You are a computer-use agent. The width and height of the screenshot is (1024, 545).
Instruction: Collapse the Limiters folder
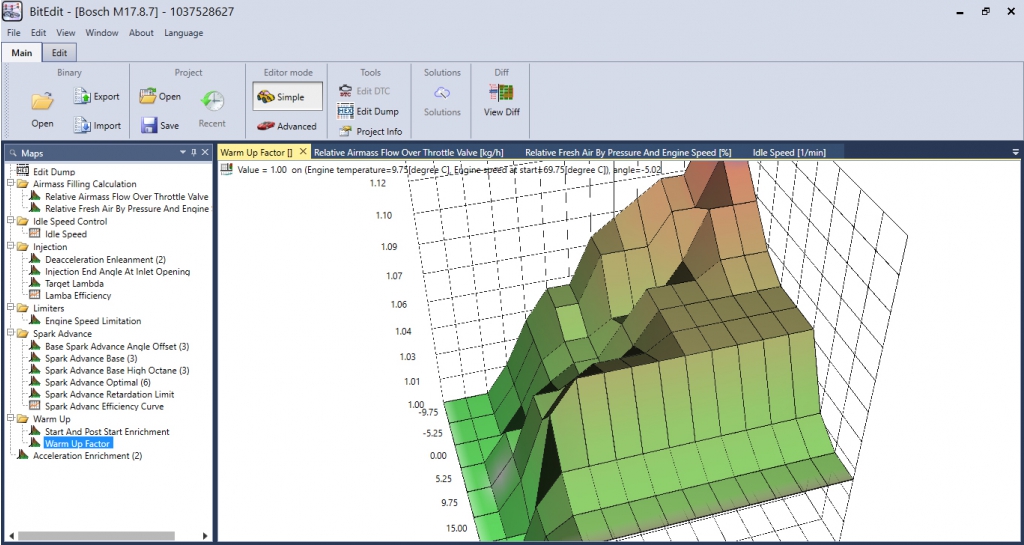pos(10,308)
